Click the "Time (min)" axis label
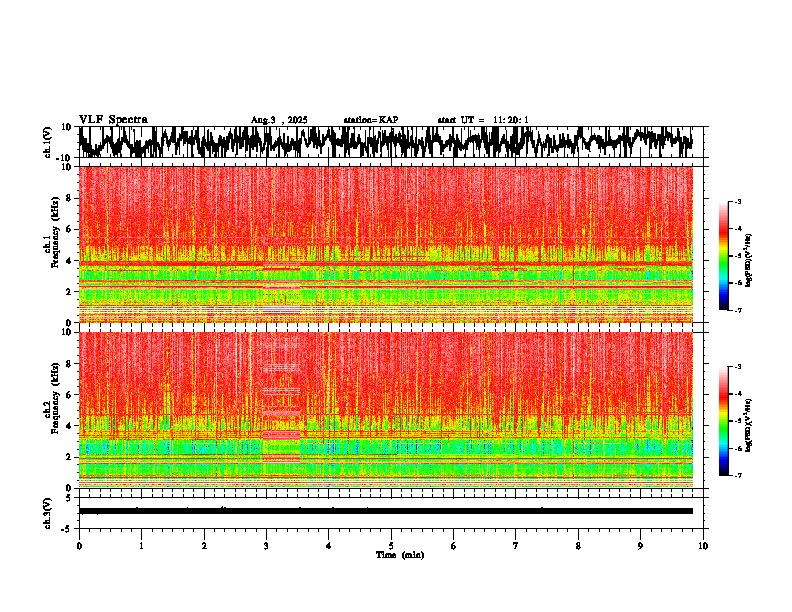 [400, 555]
